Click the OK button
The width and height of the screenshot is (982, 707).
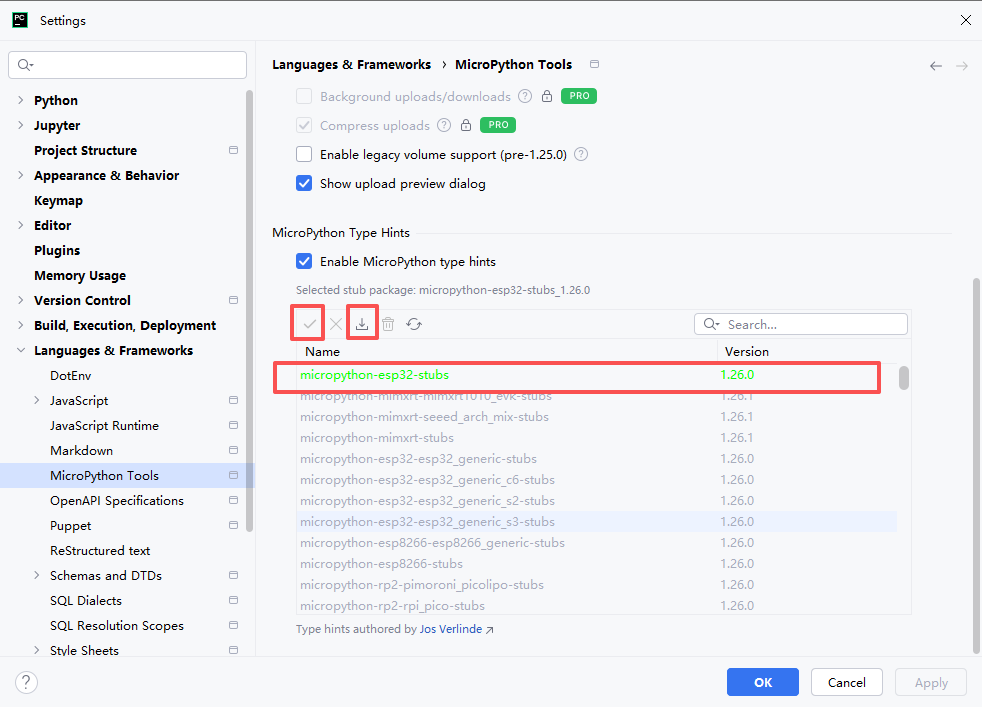763,682
